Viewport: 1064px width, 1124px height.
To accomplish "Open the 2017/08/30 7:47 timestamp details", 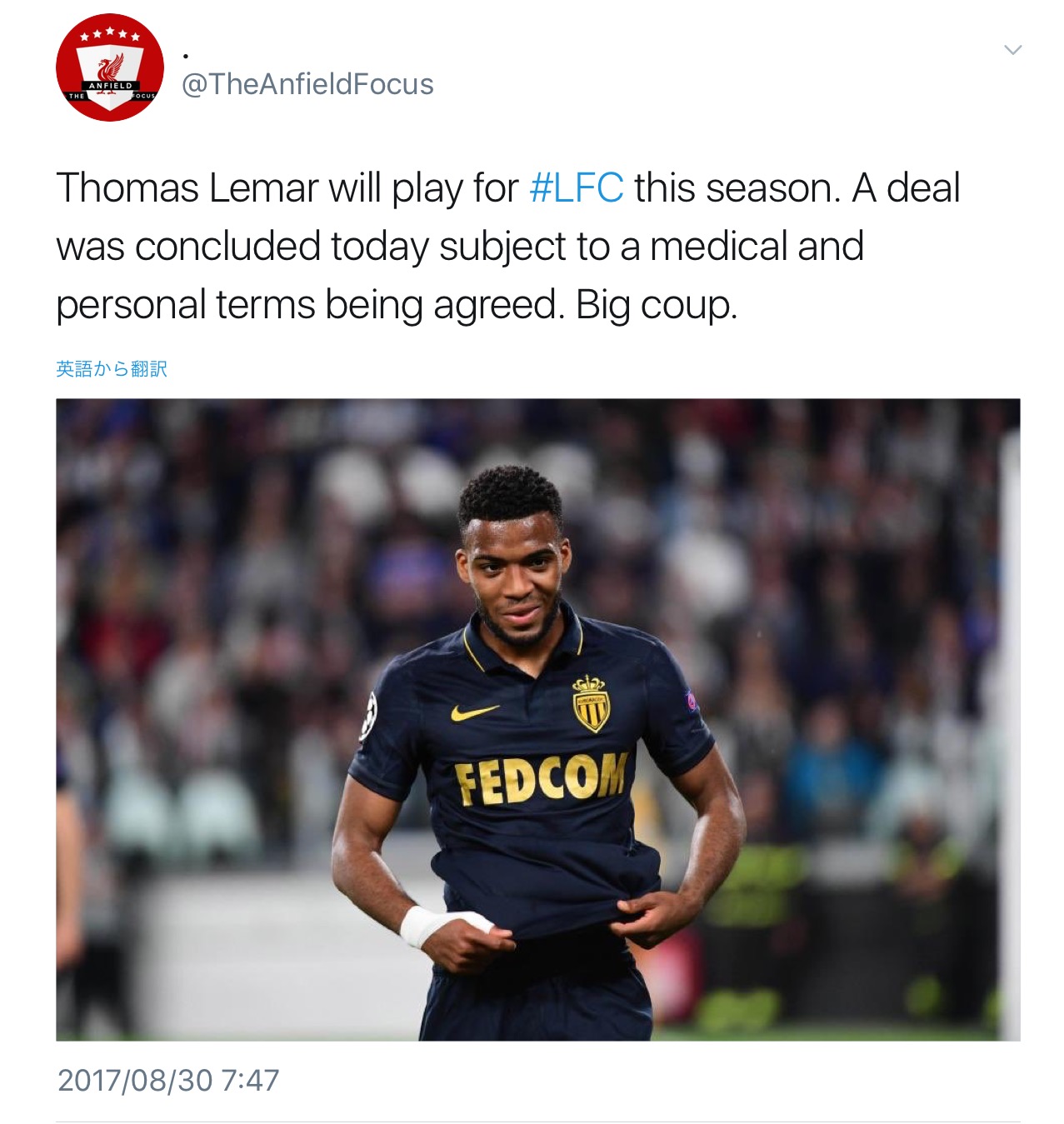I will click(168, 1080).
